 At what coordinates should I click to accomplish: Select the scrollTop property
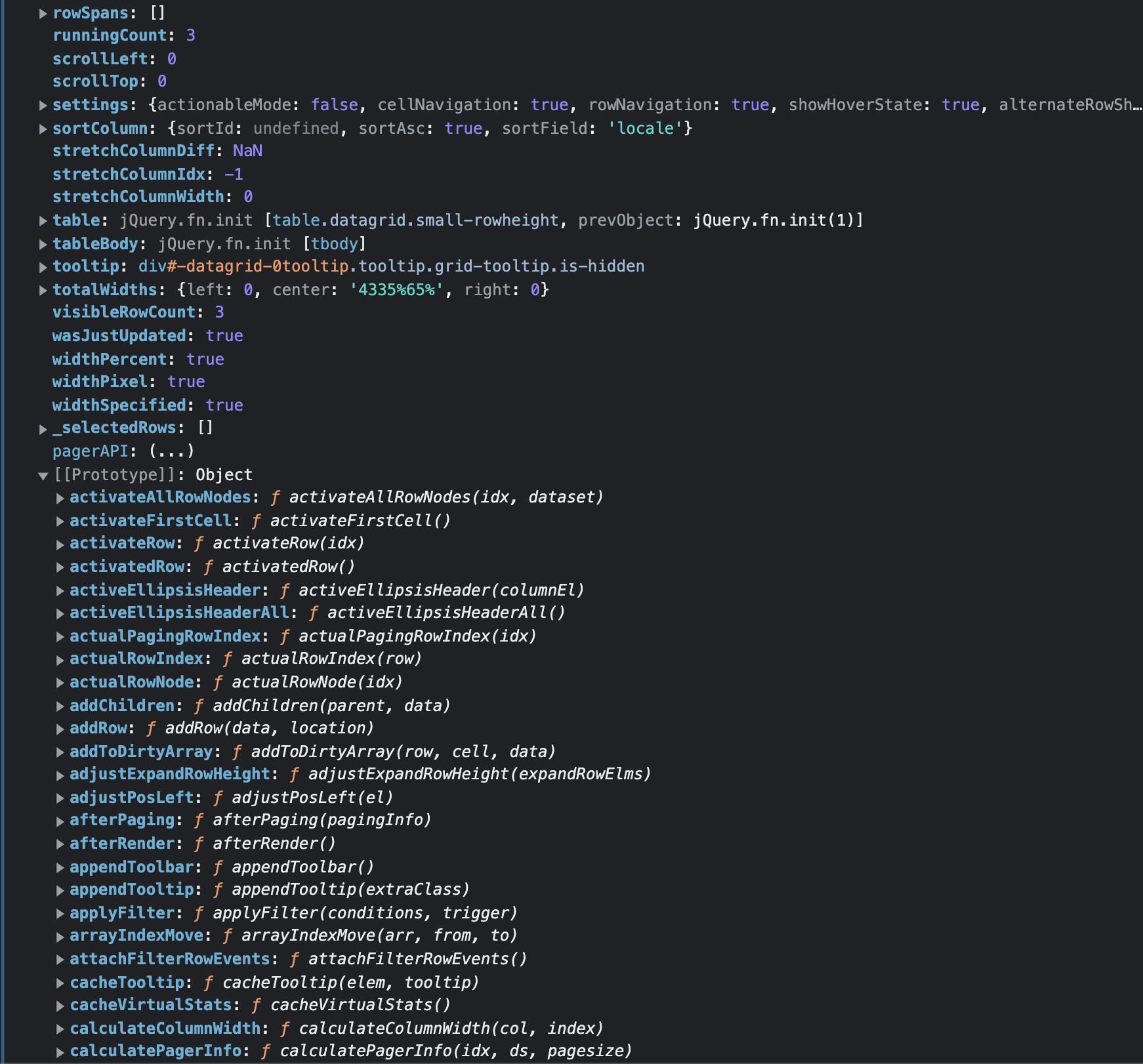coord(96,81)
